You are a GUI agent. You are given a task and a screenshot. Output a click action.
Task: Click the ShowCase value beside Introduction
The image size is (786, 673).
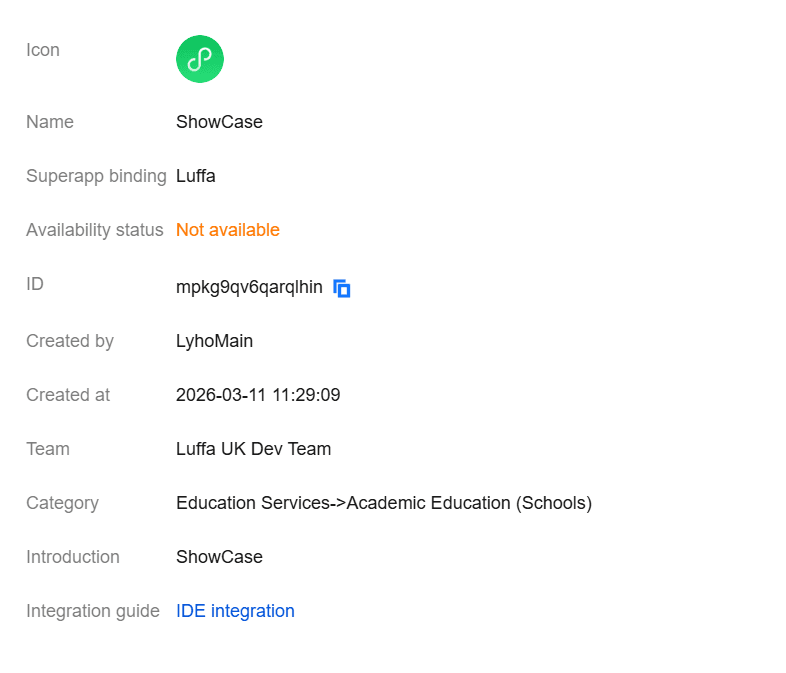pyautogui.click(x=219, y=557)
